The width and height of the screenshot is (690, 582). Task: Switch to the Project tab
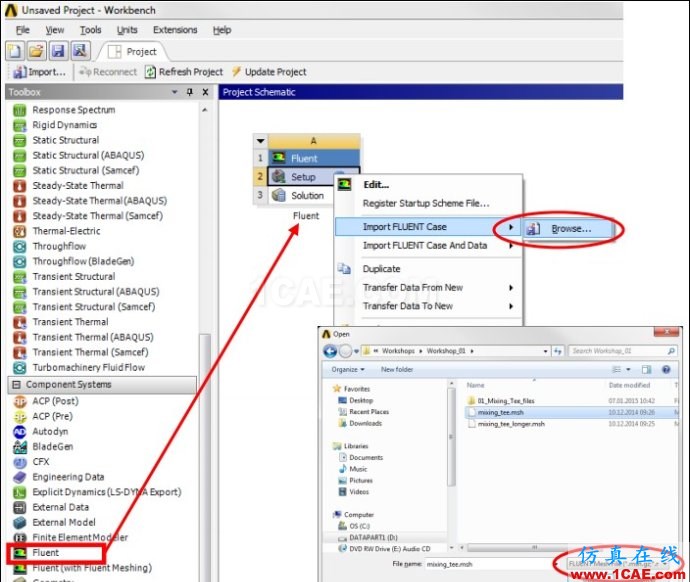coord(132,51)
